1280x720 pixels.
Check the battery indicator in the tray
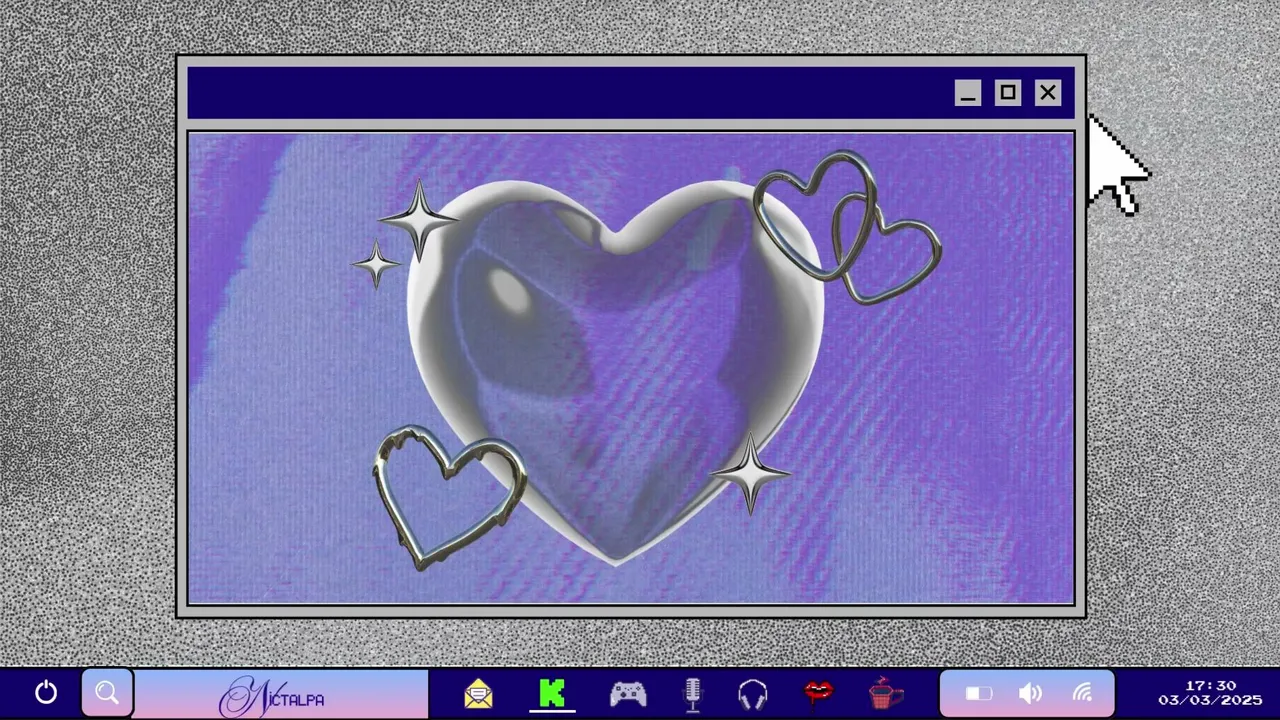click(x=978, y=694)
